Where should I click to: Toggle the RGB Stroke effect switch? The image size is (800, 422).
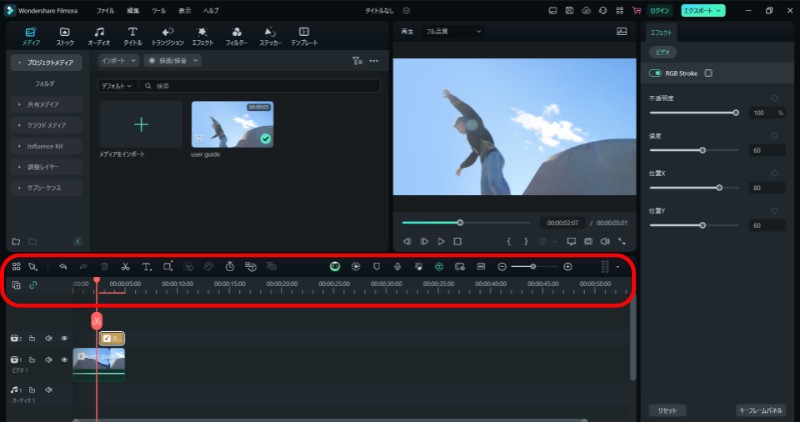coord(656,73)
